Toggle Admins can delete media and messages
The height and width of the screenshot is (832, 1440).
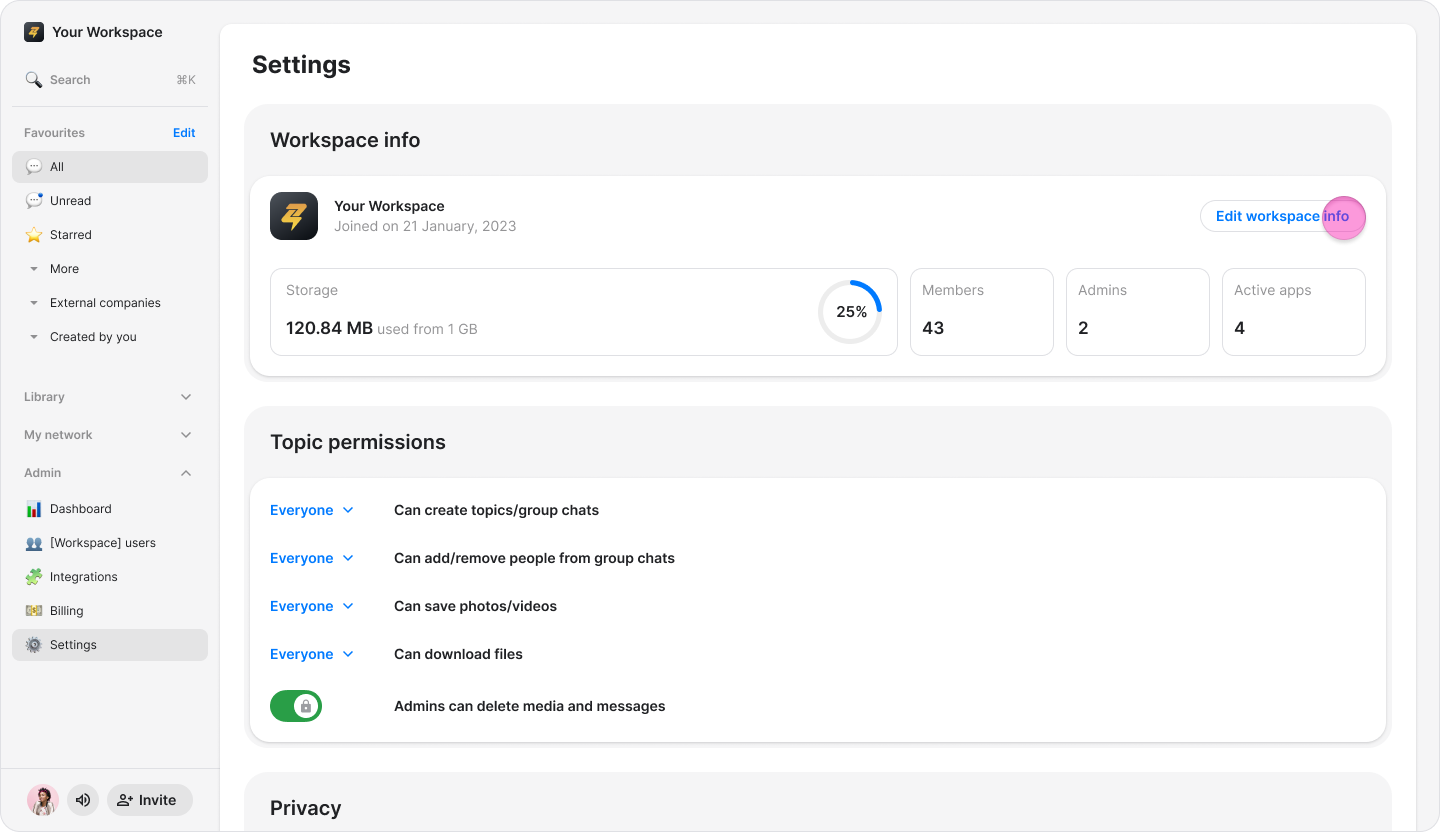tap(296, 706)
